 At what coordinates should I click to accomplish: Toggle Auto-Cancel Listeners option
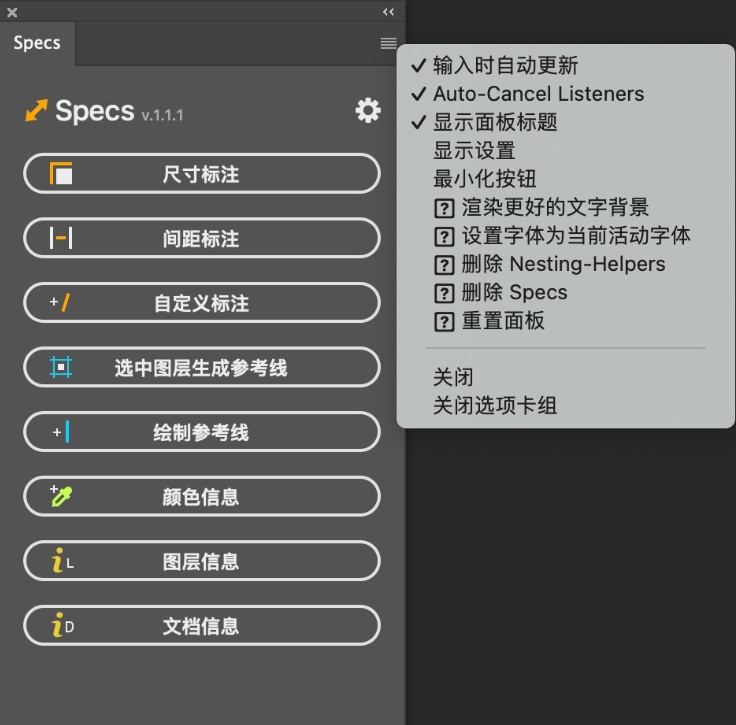click(x=565, y=94)
